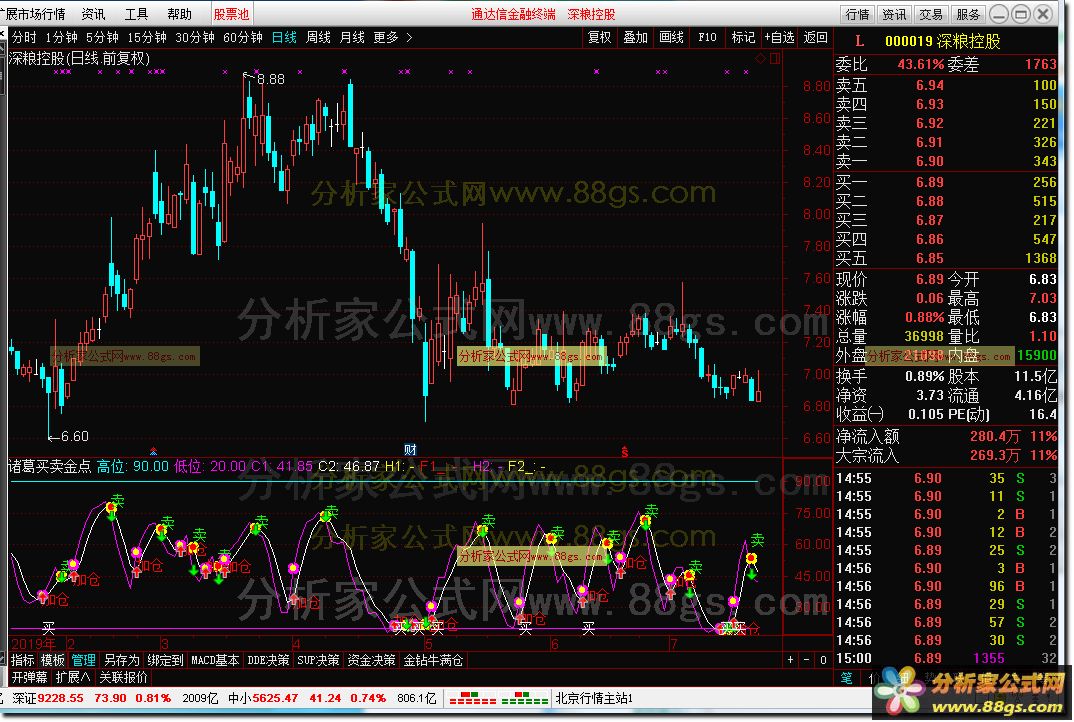Click the red S marker below the chart
Screen dimensions: 1074x722
pos(625,451)
